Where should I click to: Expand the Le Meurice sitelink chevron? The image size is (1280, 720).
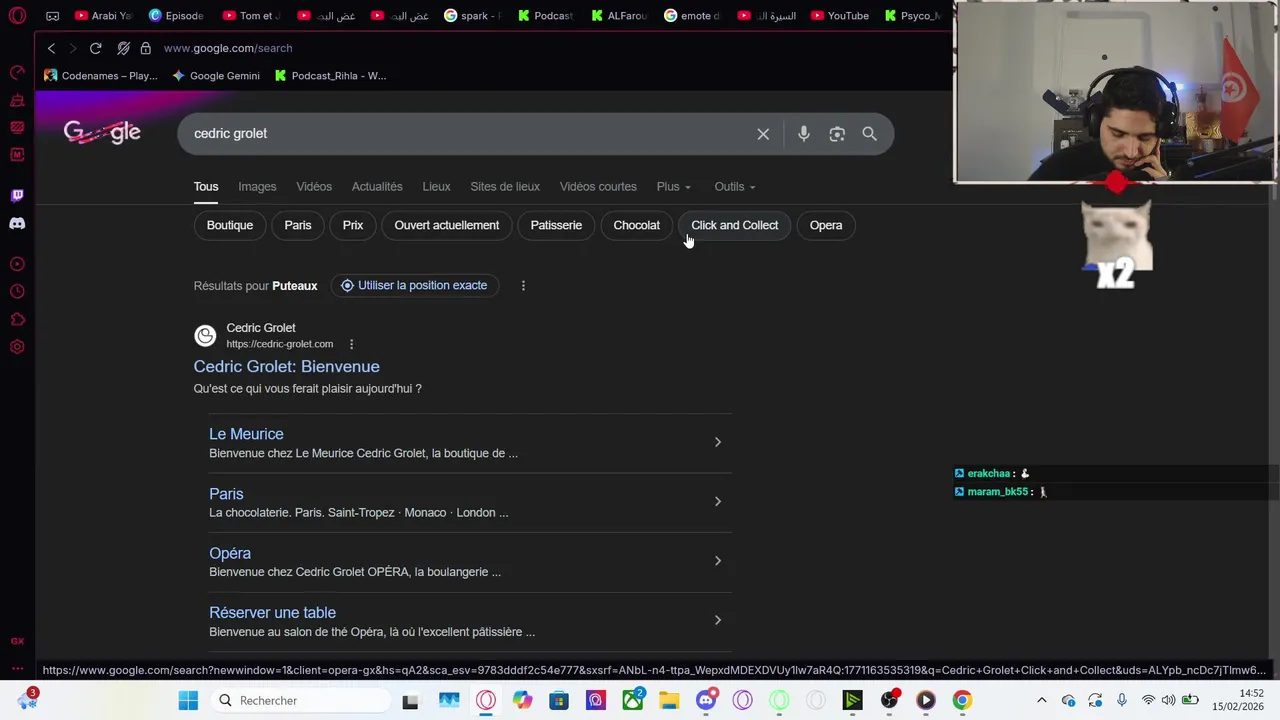tap(717, 442)
